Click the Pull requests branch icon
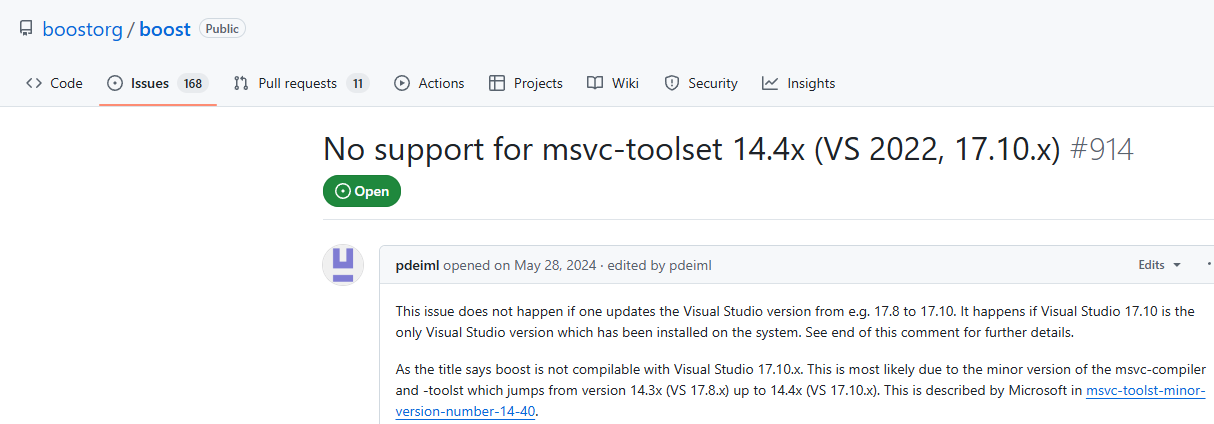The width and height of the screenshot is (1214, 424). pos(241,83)
